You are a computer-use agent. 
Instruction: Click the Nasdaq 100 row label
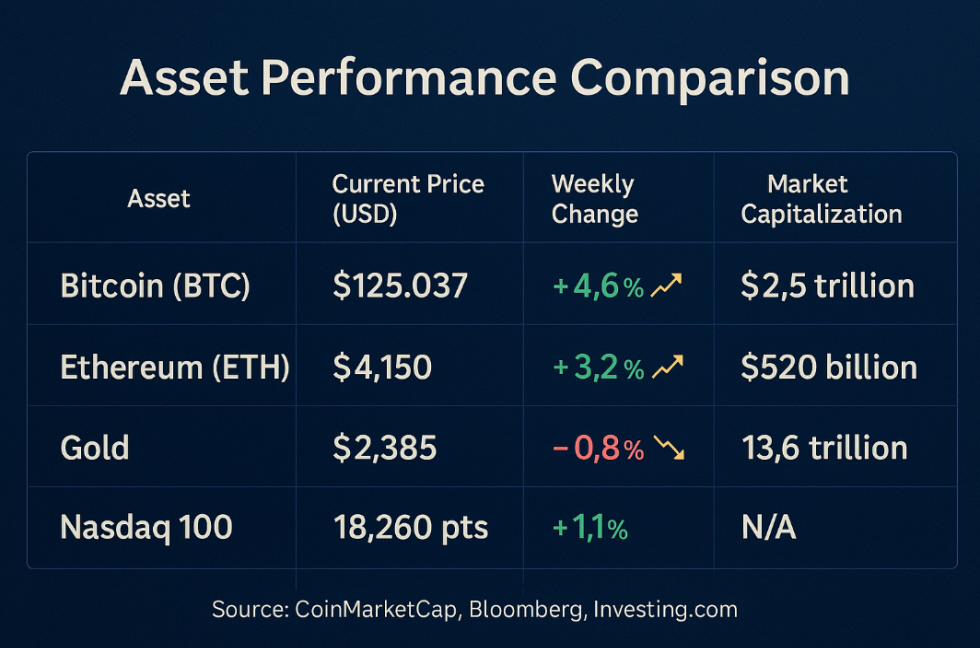146,528
